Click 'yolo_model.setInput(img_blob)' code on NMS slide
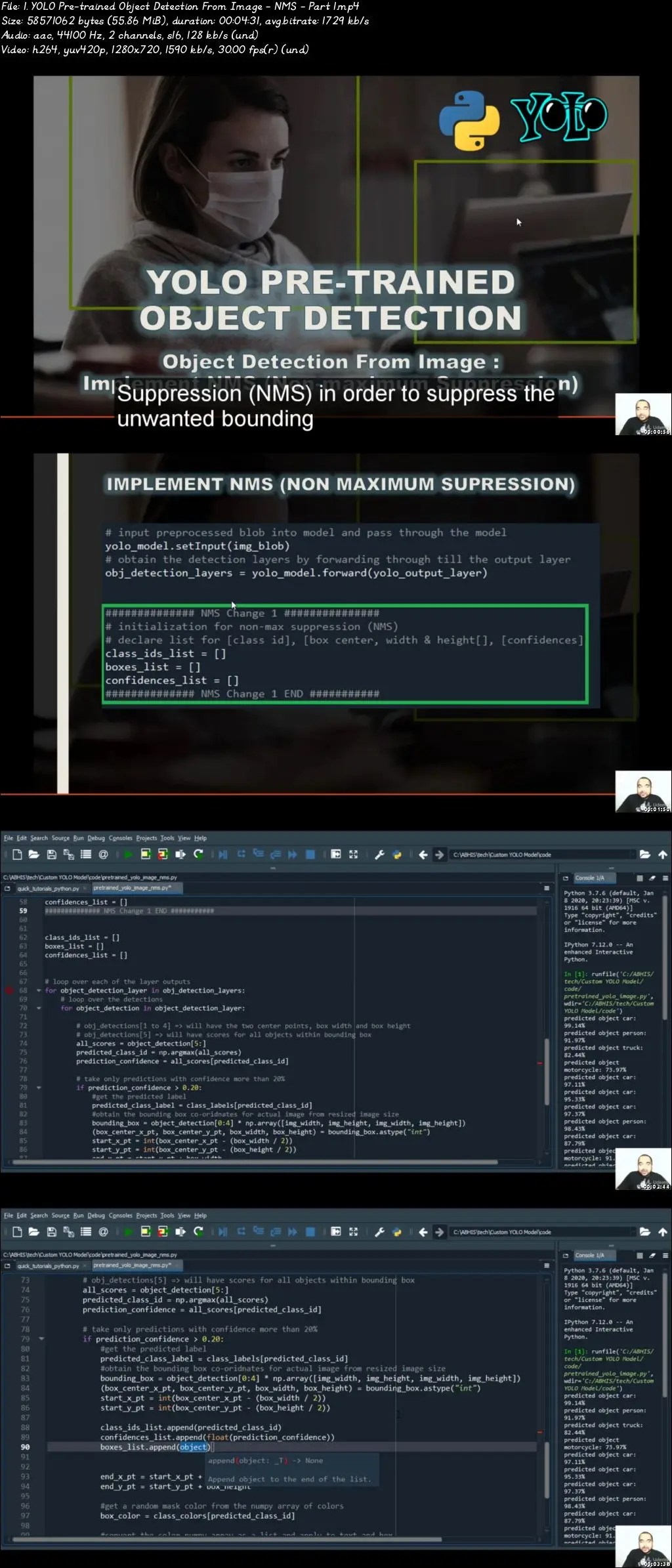 (197, 545)
